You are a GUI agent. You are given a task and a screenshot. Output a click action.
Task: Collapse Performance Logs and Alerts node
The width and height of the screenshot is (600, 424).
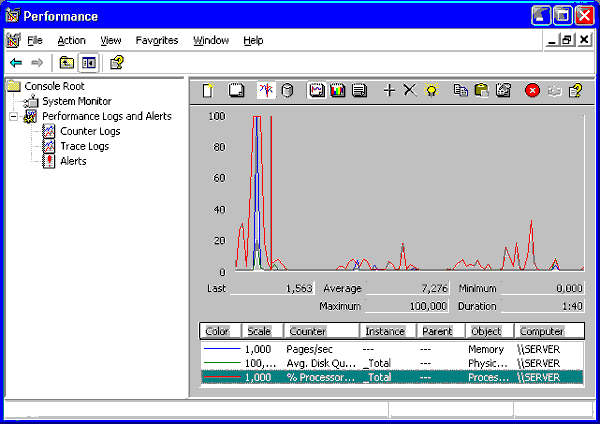click(x=13, y=116)
